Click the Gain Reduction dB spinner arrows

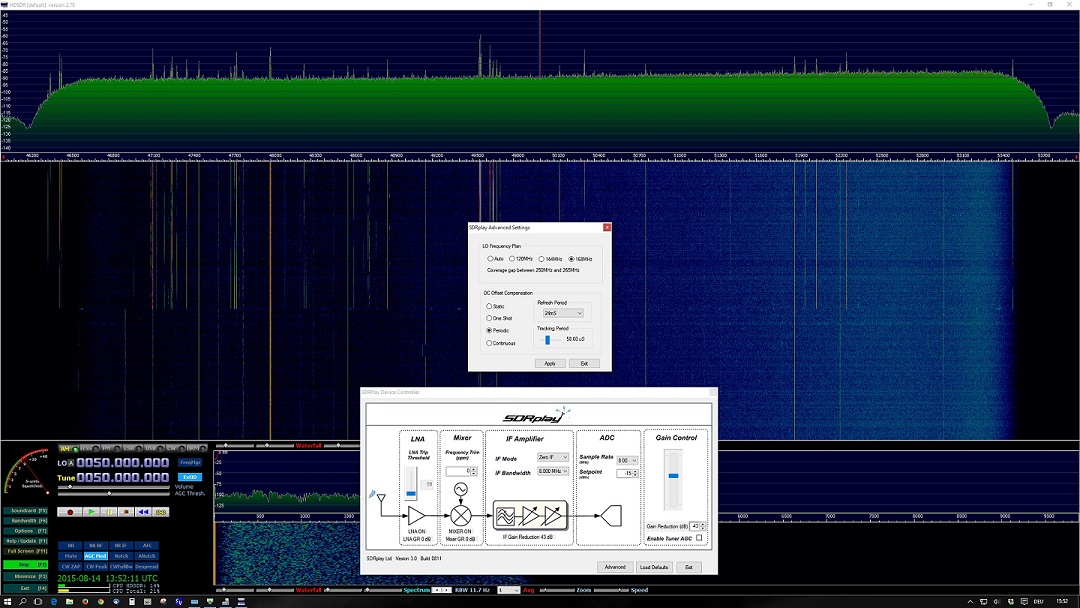coord(703,526)
